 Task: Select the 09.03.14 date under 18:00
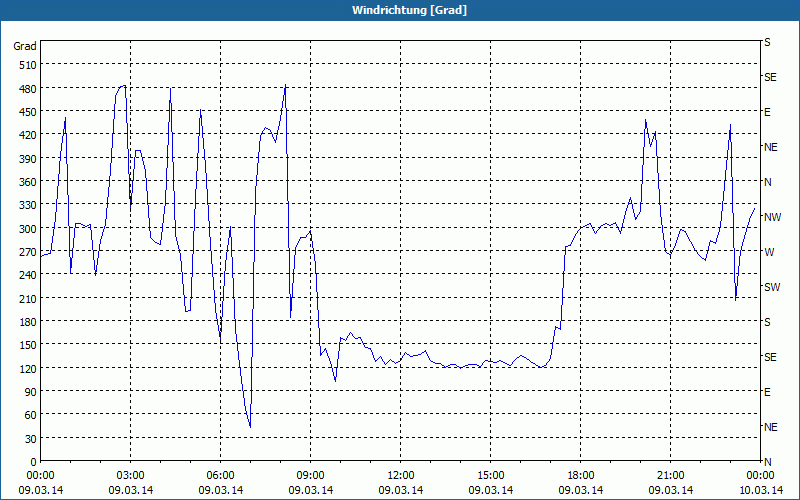tap(581, 490)
